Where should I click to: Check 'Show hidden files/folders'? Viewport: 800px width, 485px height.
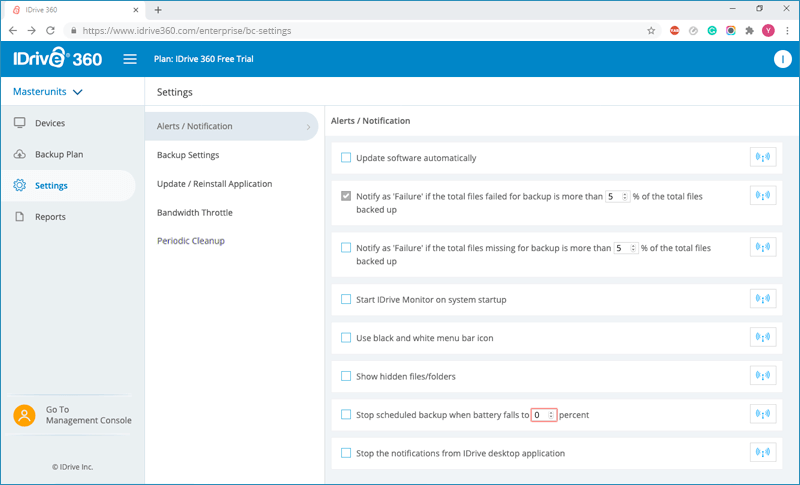point(346,376)
